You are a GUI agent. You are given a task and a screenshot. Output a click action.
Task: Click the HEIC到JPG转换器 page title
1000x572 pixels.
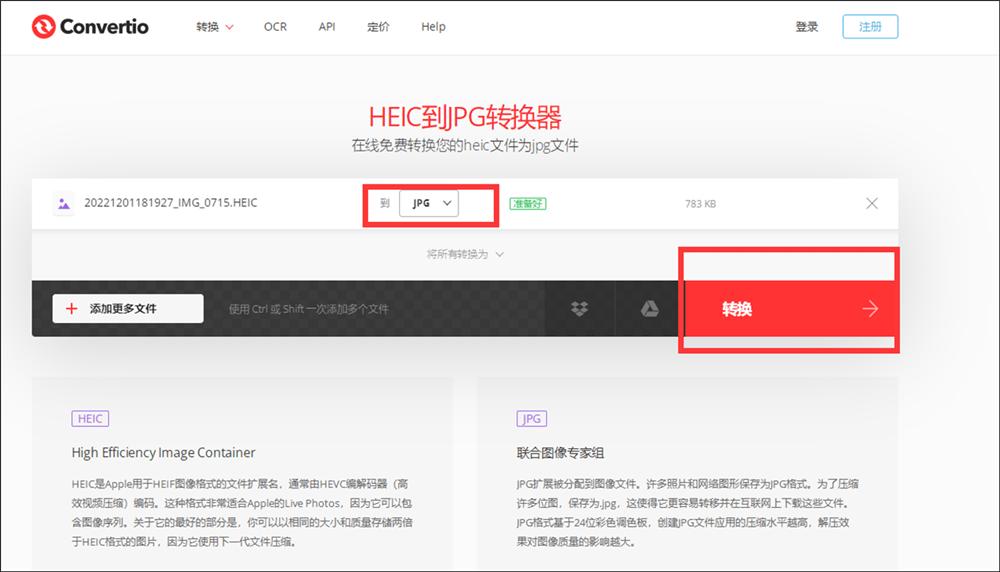point(465,117)
